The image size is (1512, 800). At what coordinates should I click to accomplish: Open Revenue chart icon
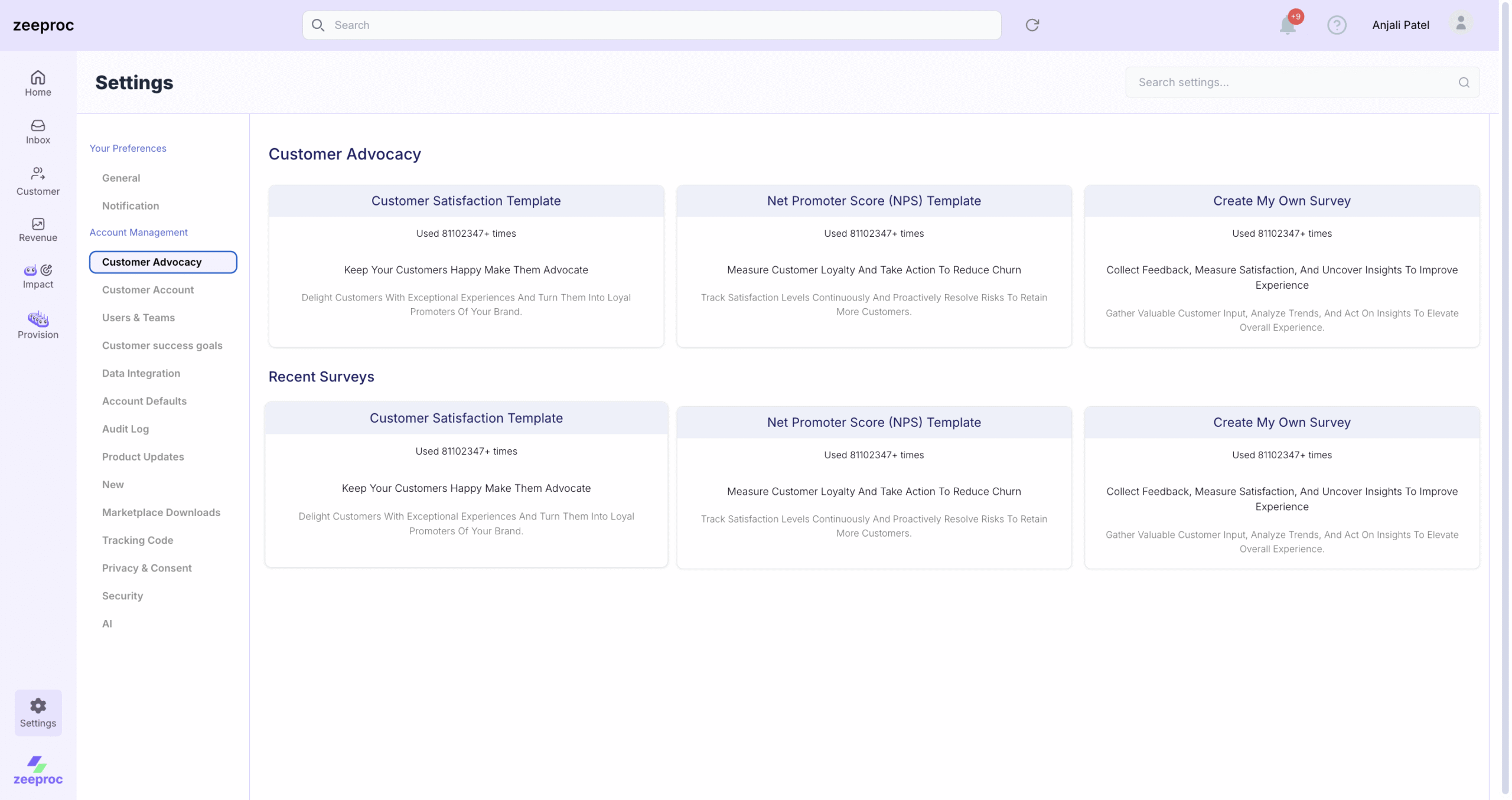coord(38,224)
